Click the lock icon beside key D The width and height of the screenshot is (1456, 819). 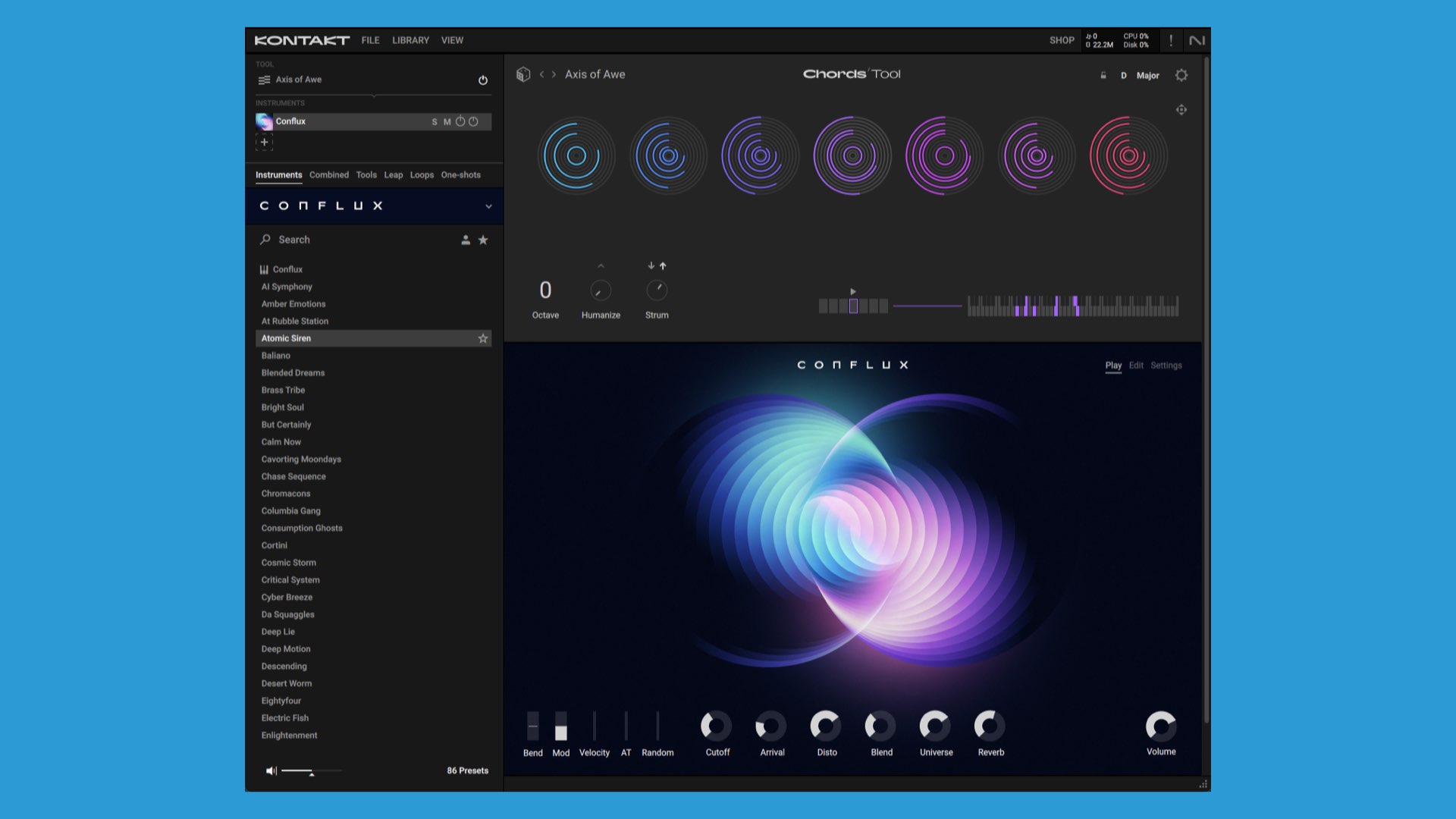(x=1103, y=76)
